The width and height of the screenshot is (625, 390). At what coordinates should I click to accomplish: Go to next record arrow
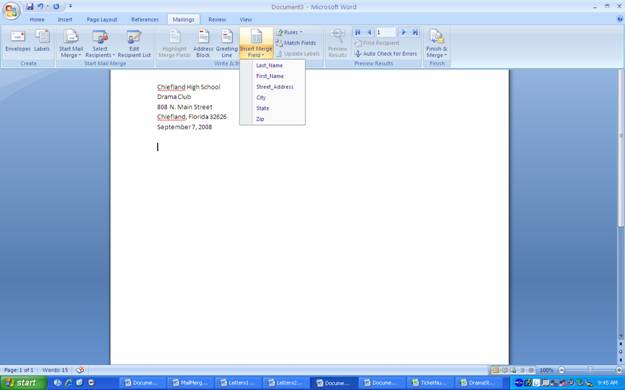point(403,32)
